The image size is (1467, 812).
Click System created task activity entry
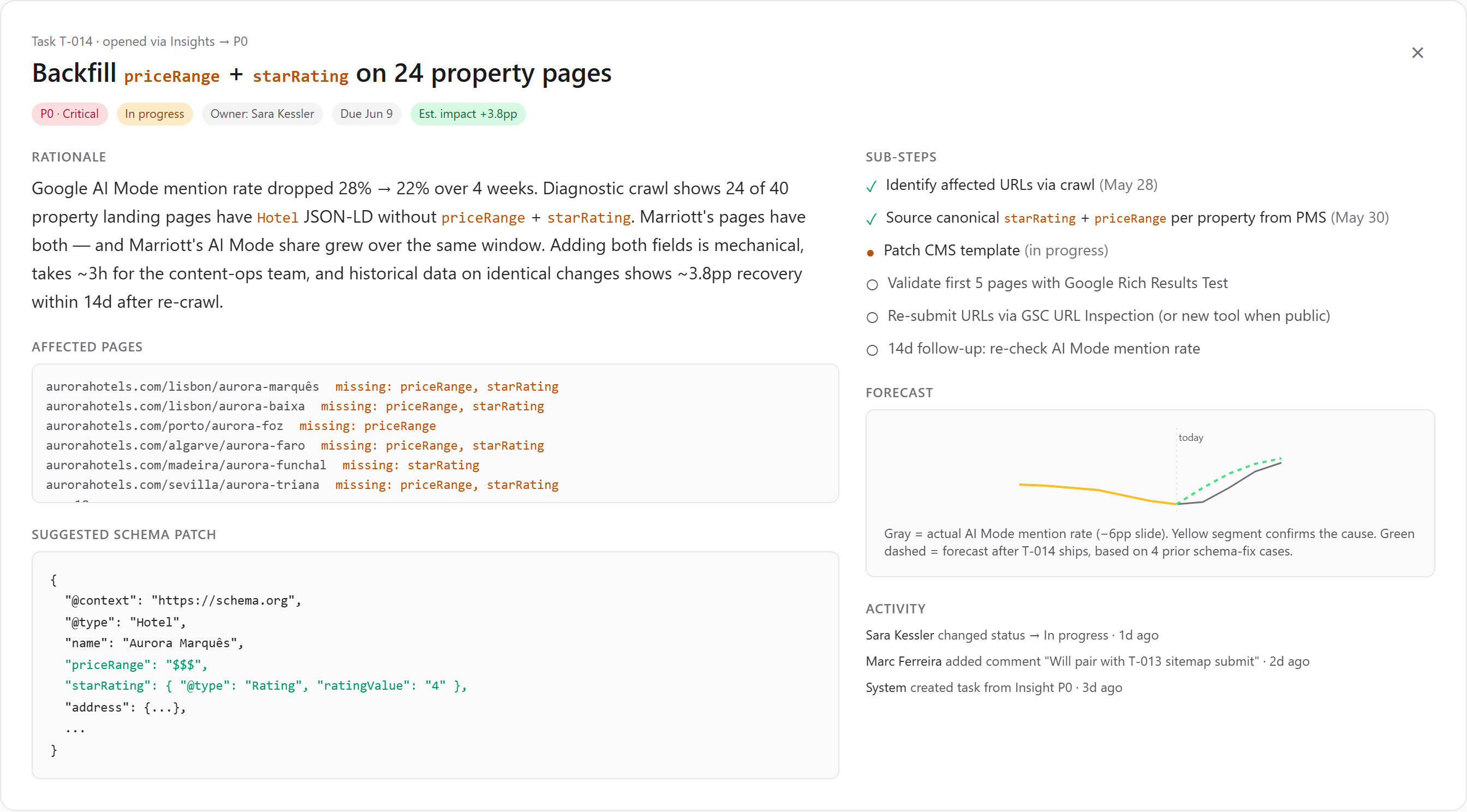pos(993,688)
